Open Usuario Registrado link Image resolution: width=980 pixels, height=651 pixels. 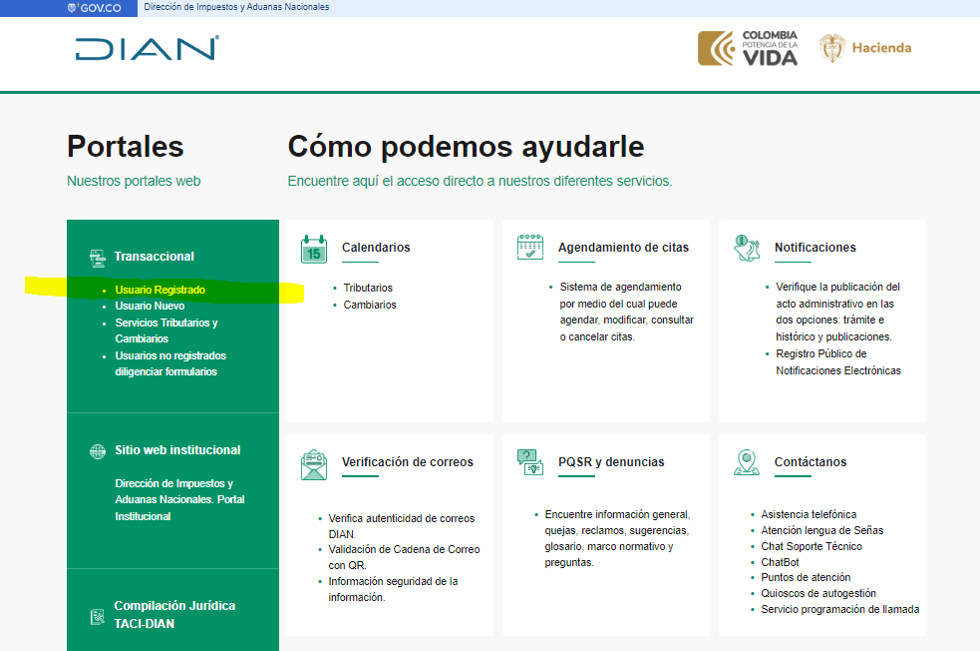pyautogui.click(x=160, y=290)
